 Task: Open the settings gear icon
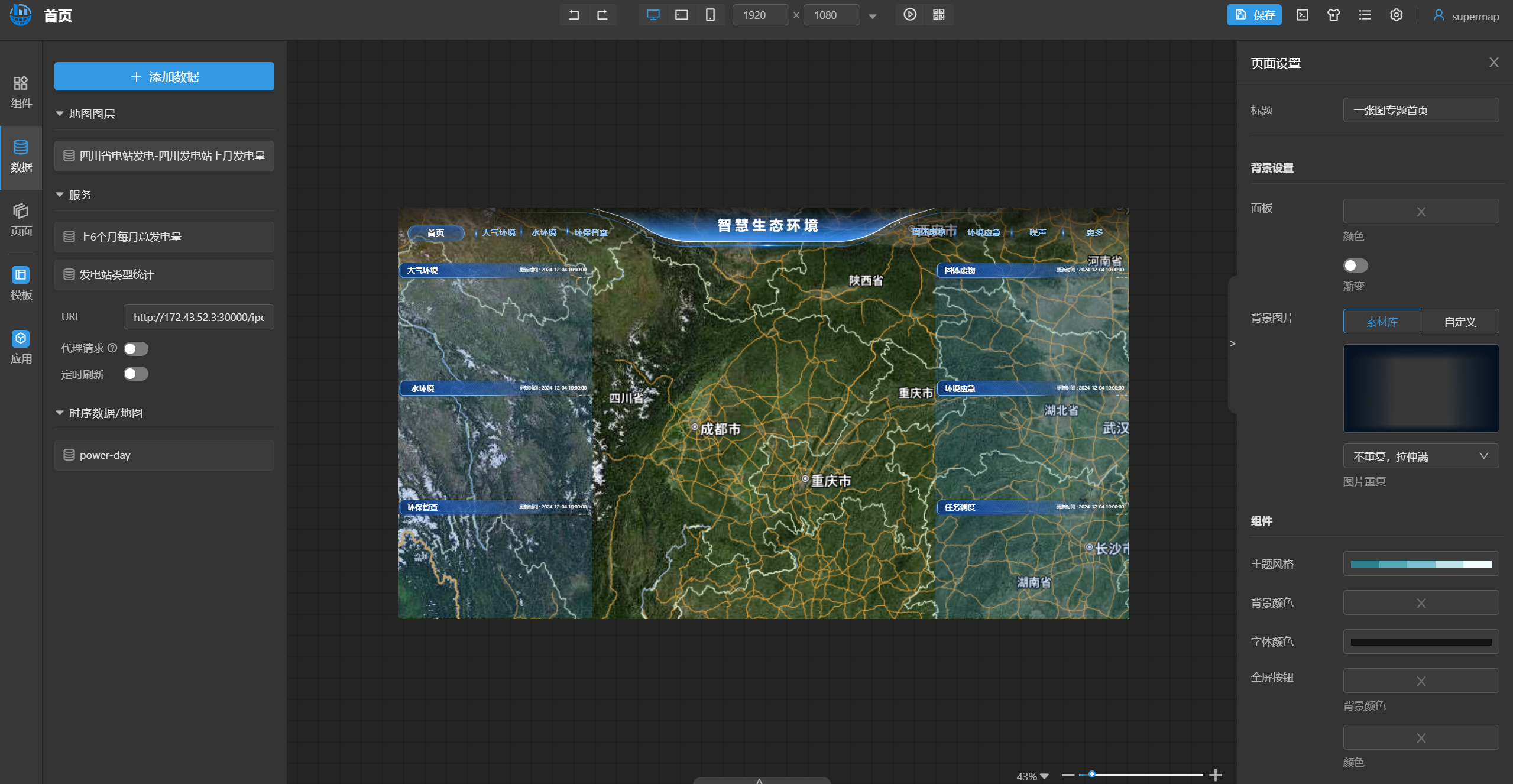pyautogui.click(x=1396, y=15)
